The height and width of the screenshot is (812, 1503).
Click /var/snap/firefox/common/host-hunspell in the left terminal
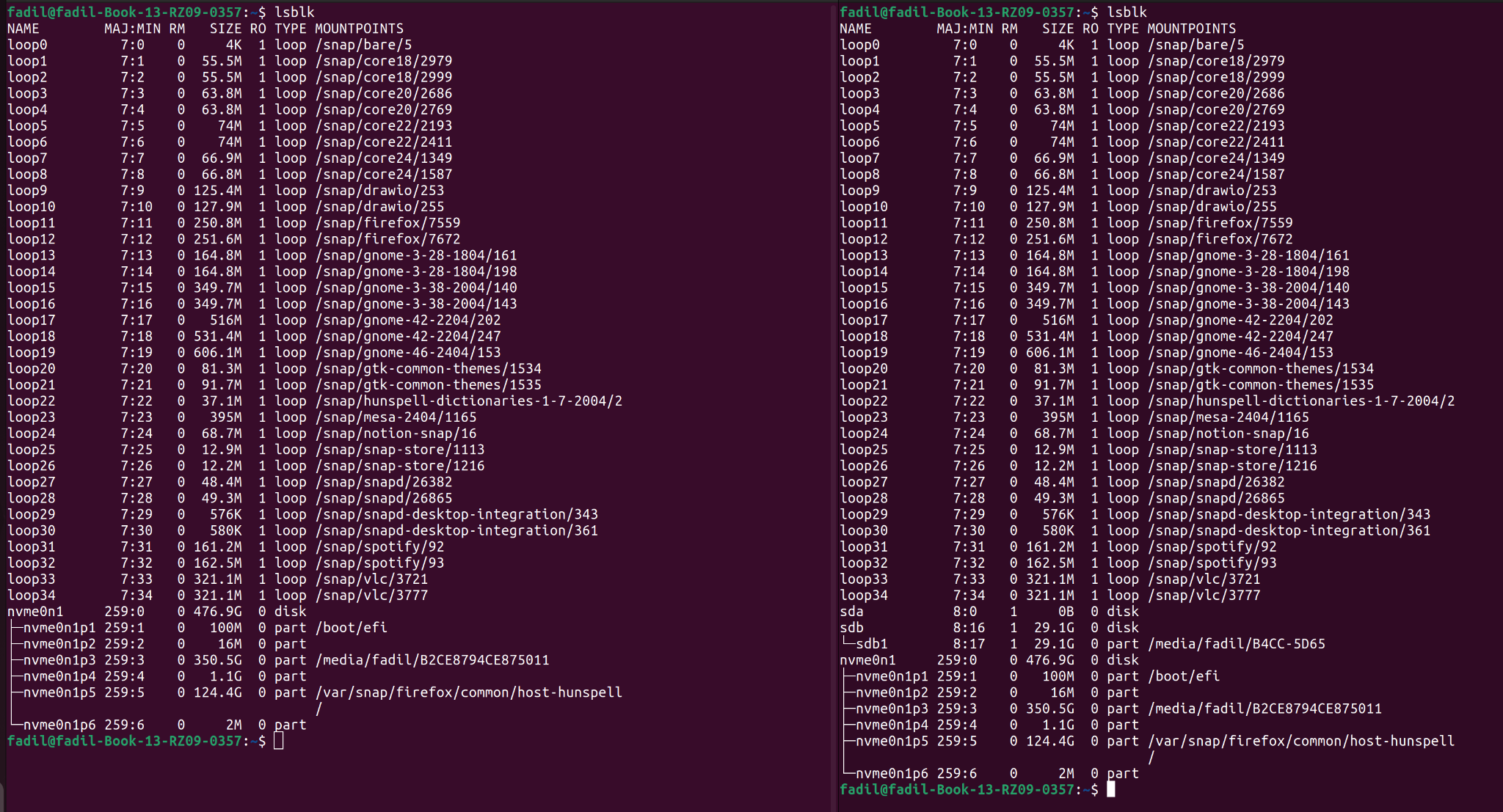(469, 692)
